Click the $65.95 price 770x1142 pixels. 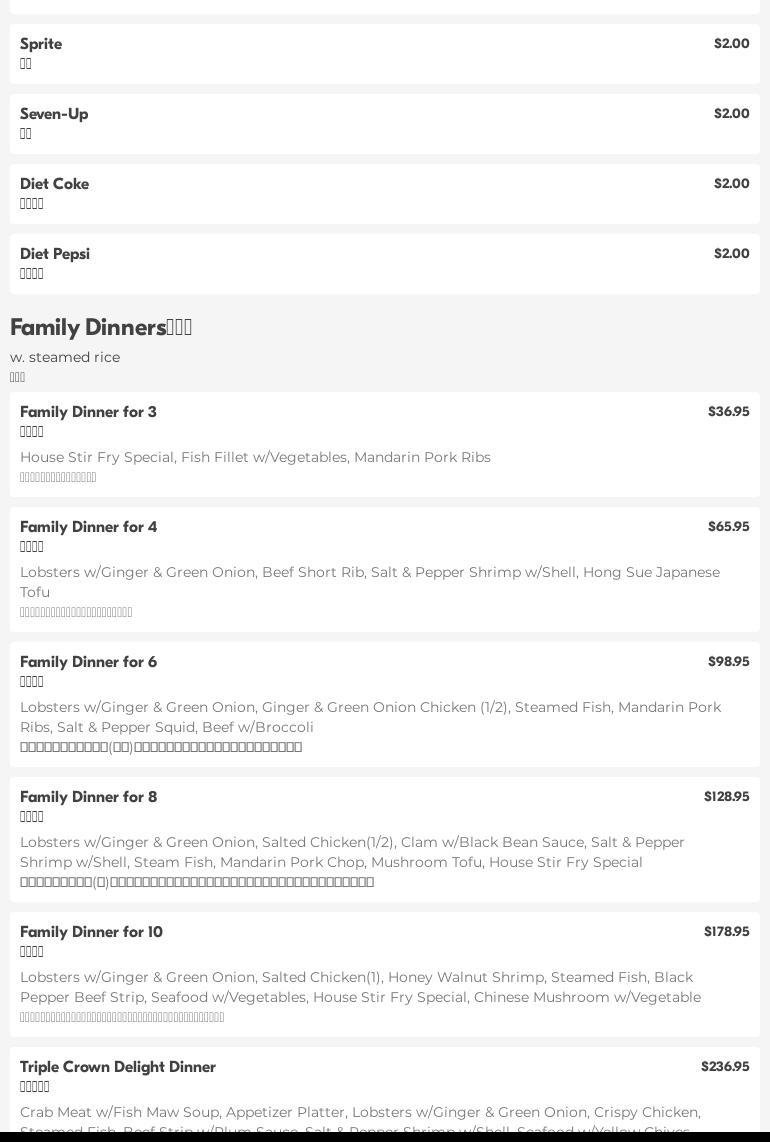pos(728,527)
